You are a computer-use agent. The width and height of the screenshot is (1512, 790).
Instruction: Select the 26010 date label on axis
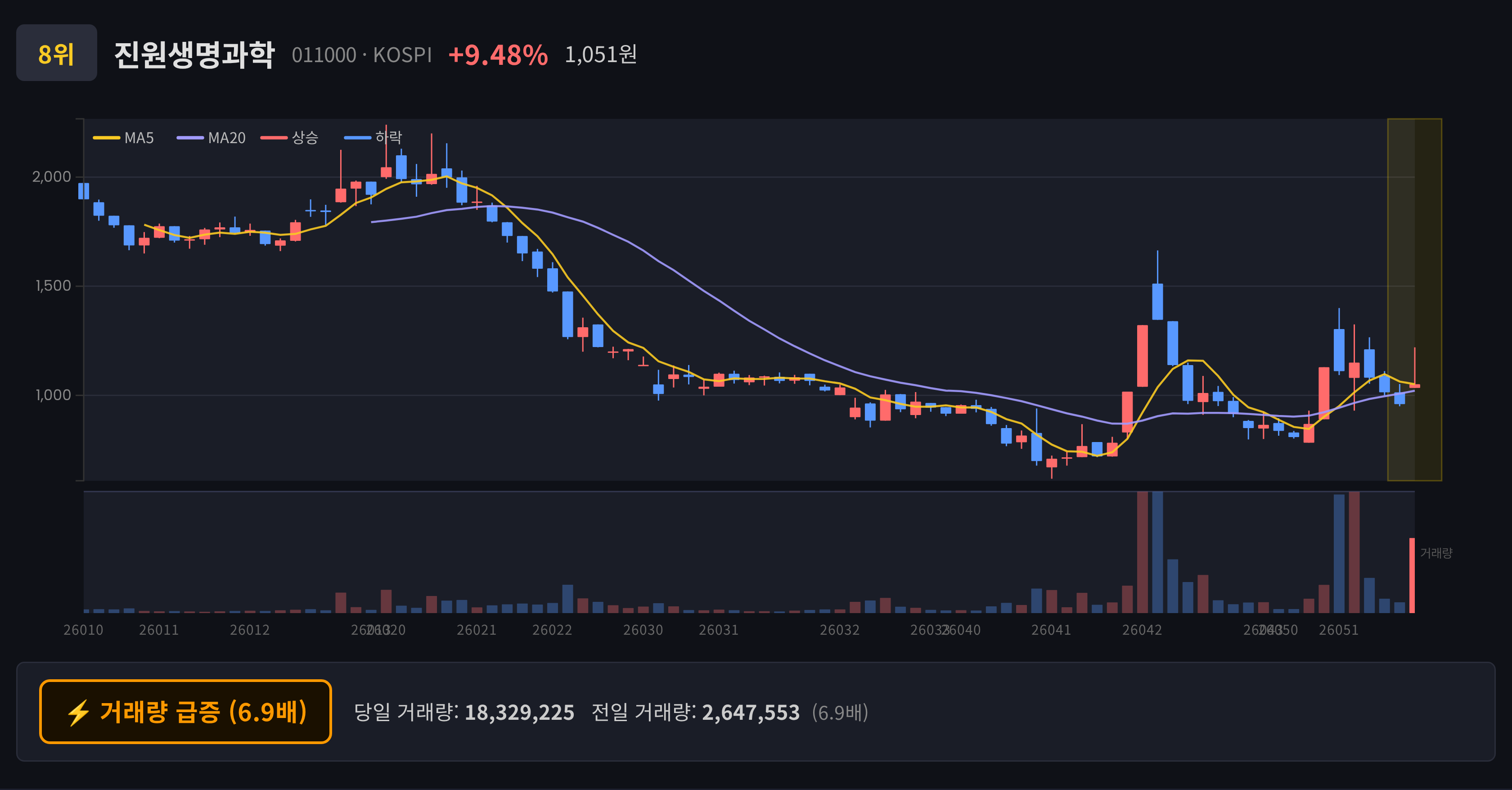coord(83,630)
